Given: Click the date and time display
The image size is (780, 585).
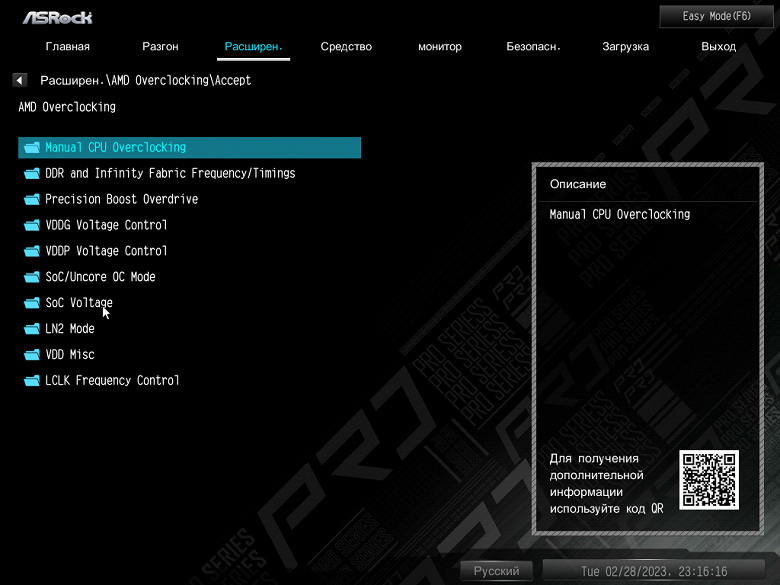Looking at the screenshot, I should click(654, 572).
